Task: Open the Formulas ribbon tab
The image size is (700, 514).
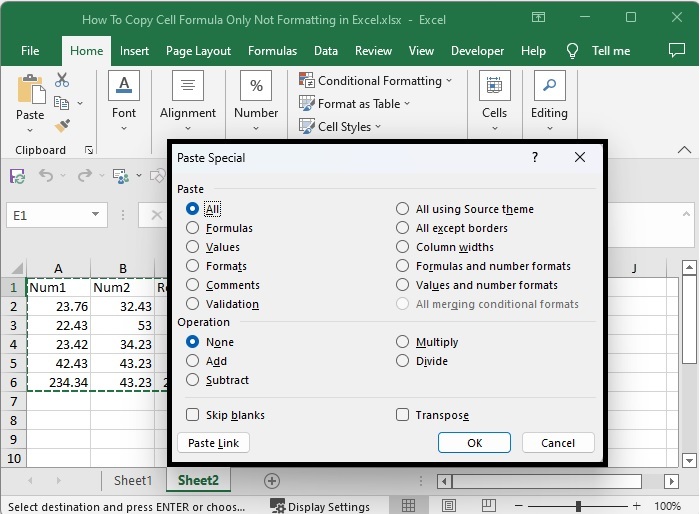Action: click(272, 51)
